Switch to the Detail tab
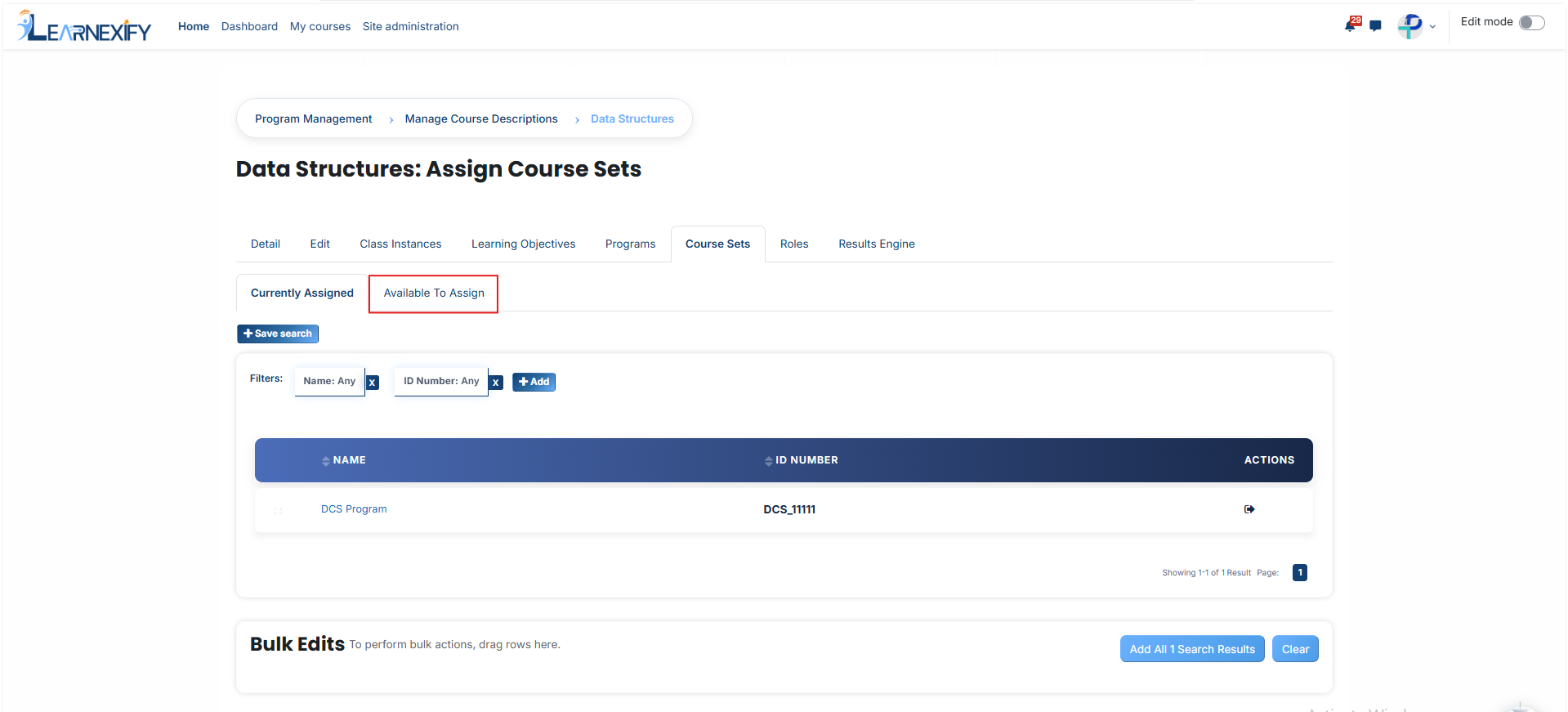 pos(266,244)
